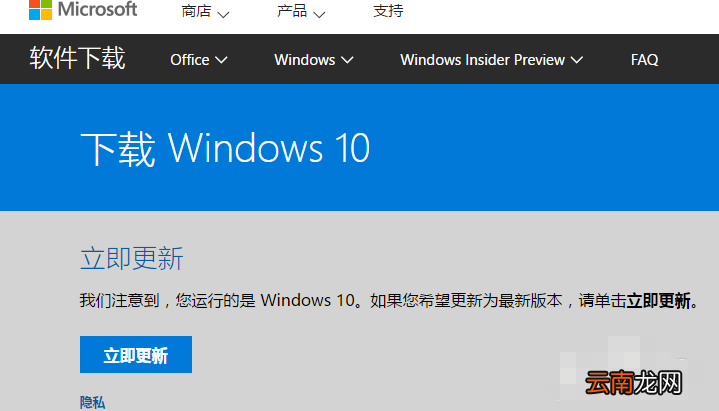Click the Microsoft logo icon
719x411 pixels.
[40, 10]
